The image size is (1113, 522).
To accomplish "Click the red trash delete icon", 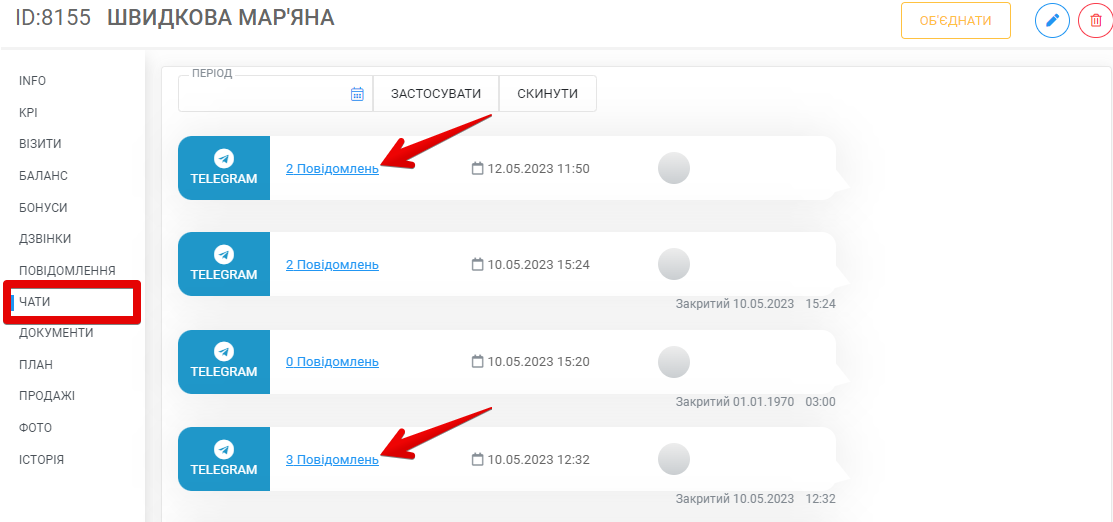I will tap(1095, 21).
